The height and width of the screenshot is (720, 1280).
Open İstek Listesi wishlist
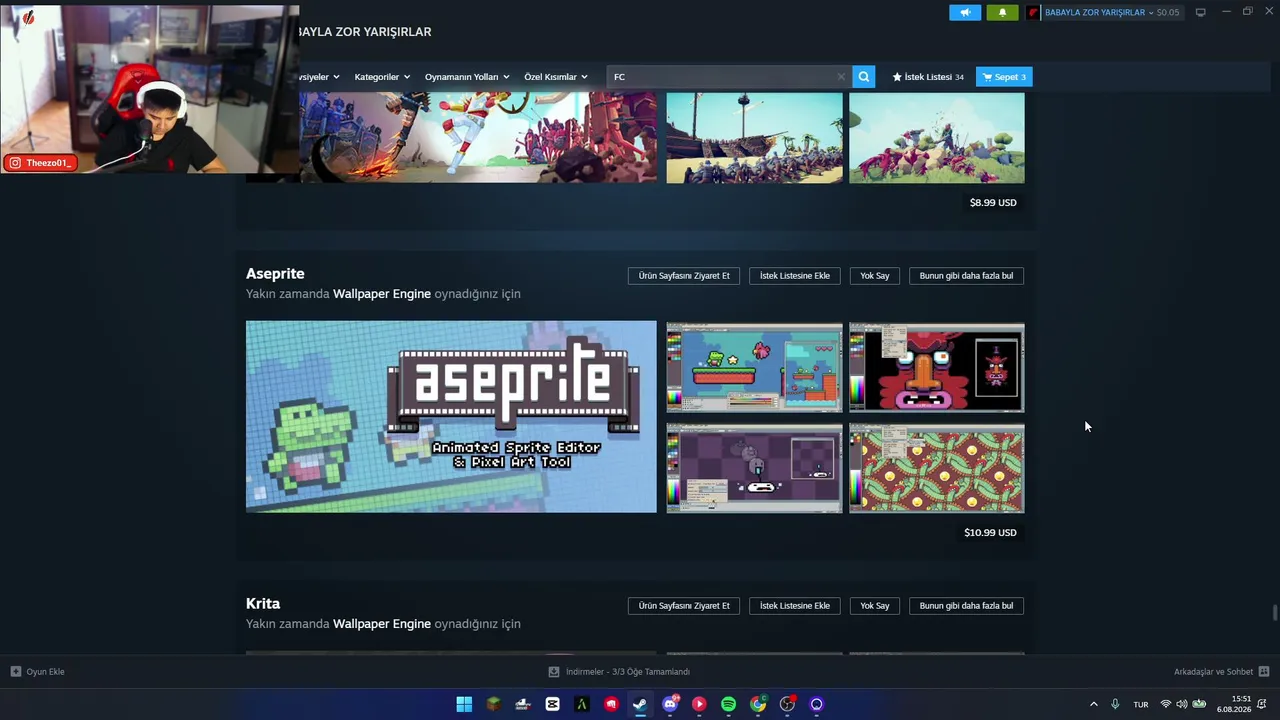coord(928,77)
